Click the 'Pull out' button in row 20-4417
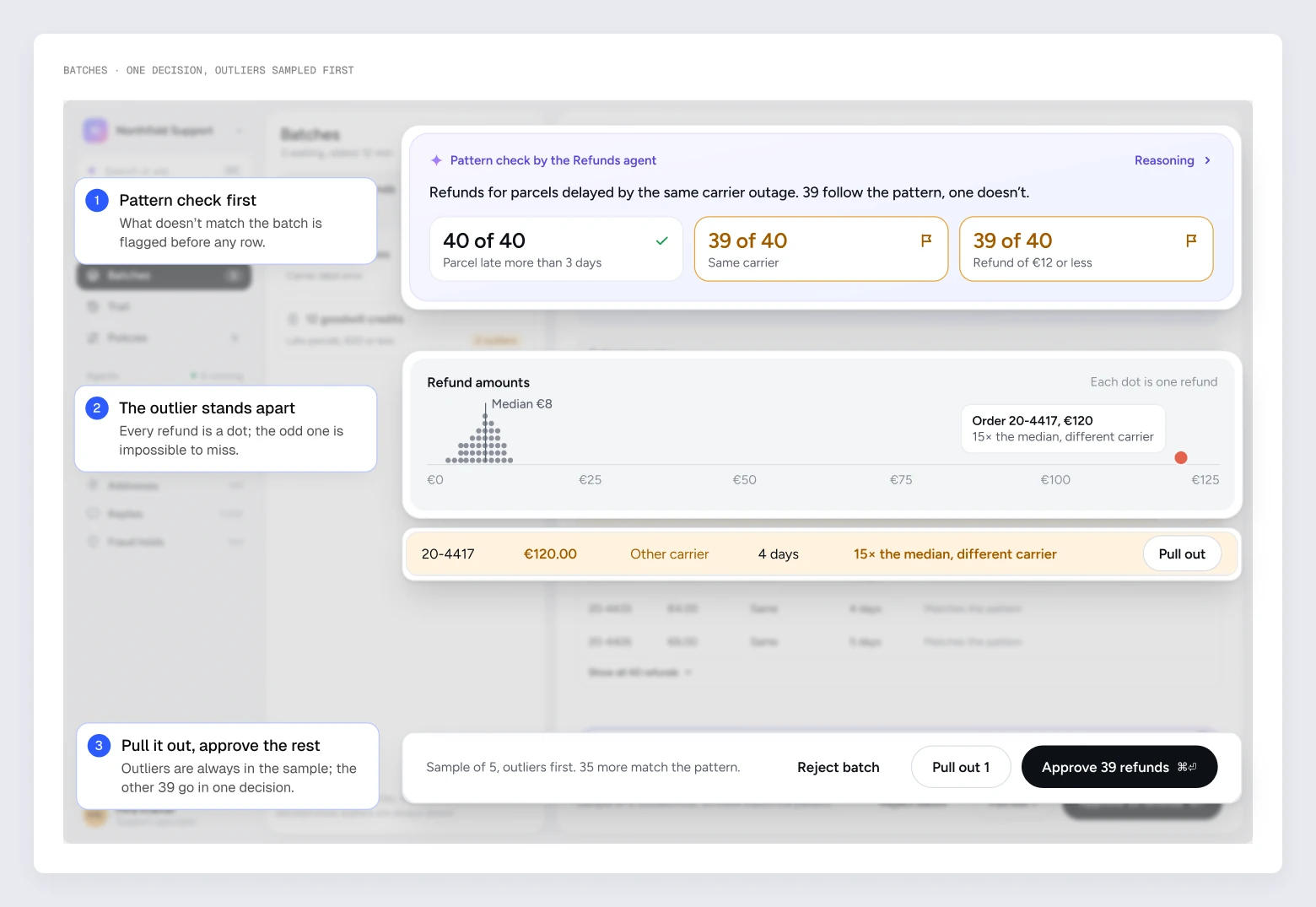1316x907 pixels. 1182,554
